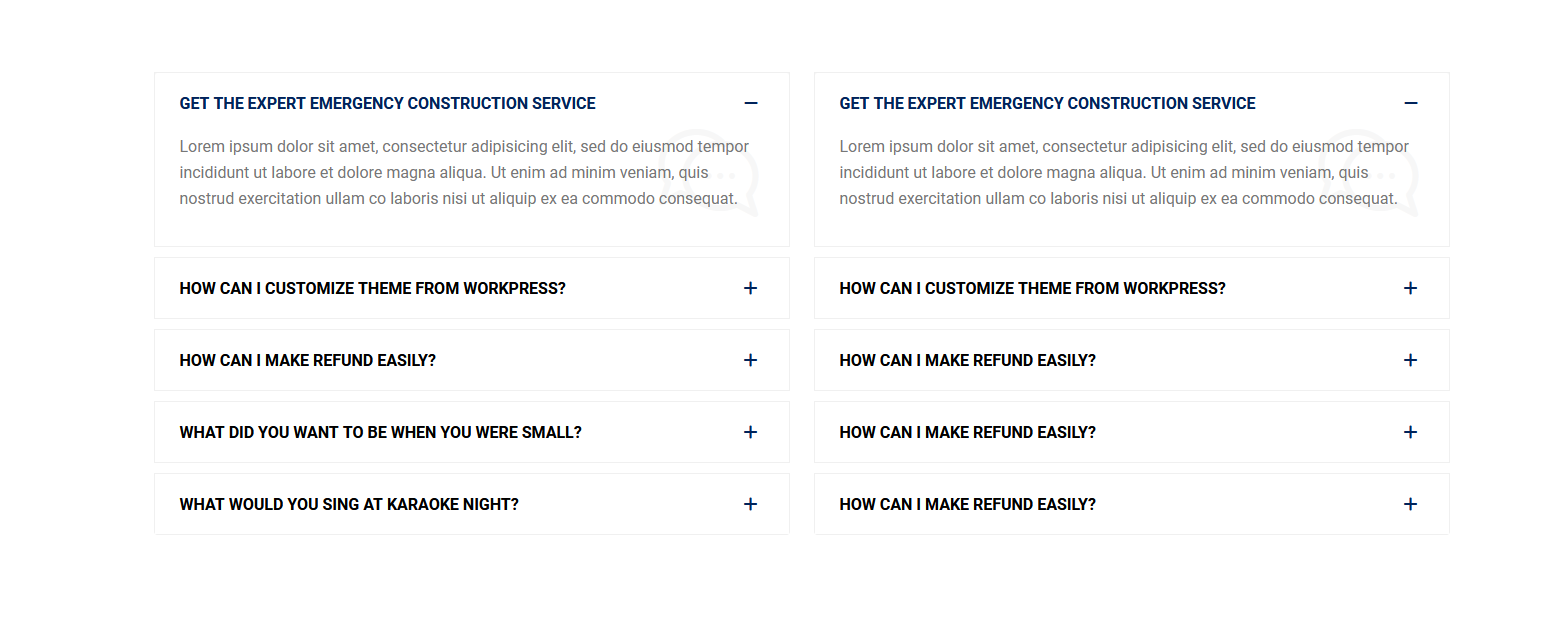1564x628 pixels.
Task: Collapse right column Emergency Construction Service minus icon
Action: coord(1411,103)
